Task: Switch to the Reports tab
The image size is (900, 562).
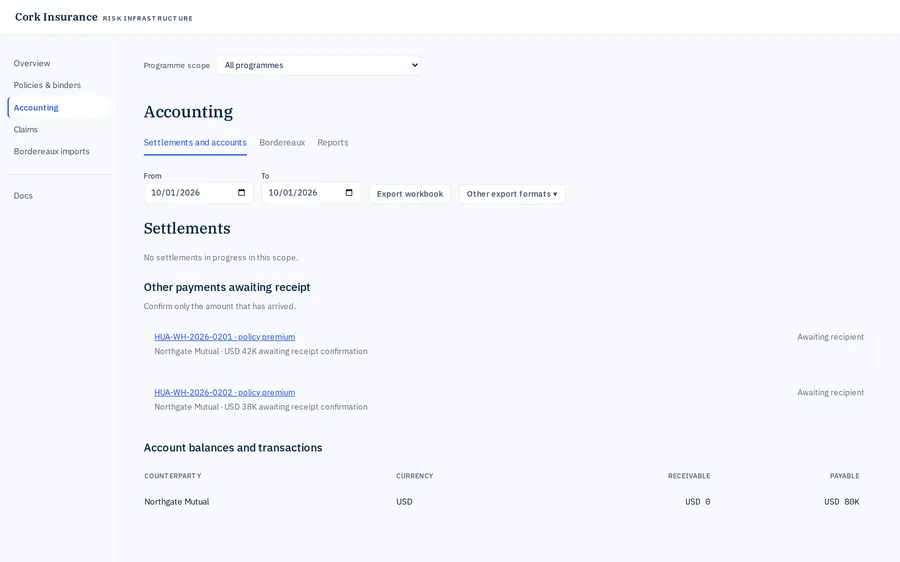Action: click(333, 142)
